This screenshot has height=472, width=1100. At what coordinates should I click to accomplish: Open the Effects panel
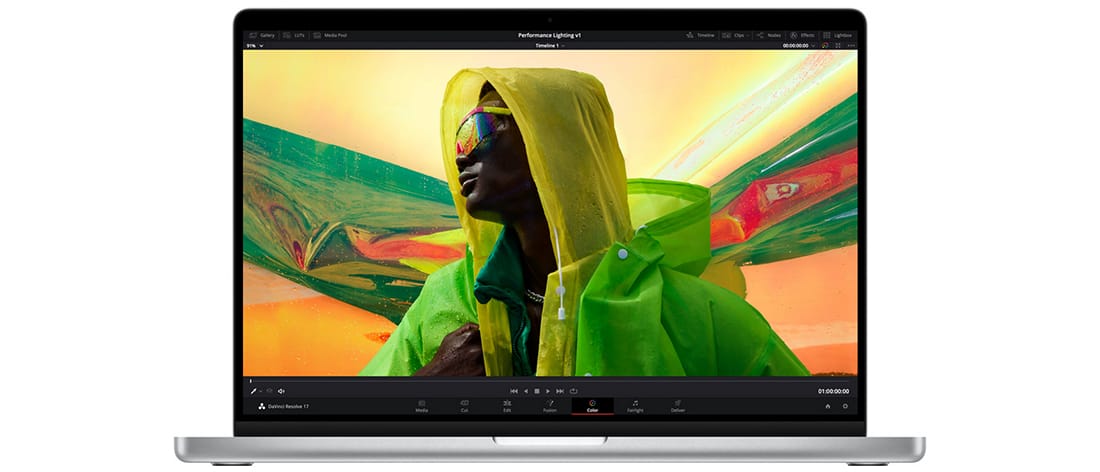[x=803, y=35]
